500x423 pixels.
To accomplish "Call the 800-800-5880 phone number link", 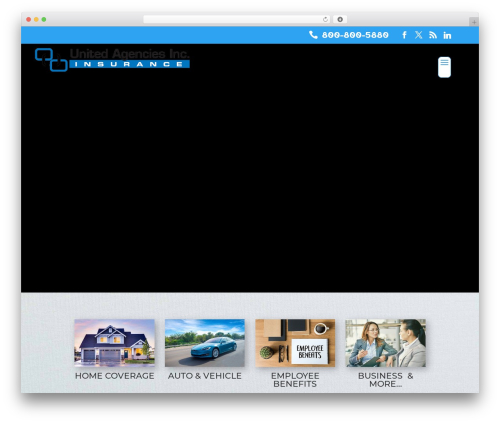I will click(355, 35).
